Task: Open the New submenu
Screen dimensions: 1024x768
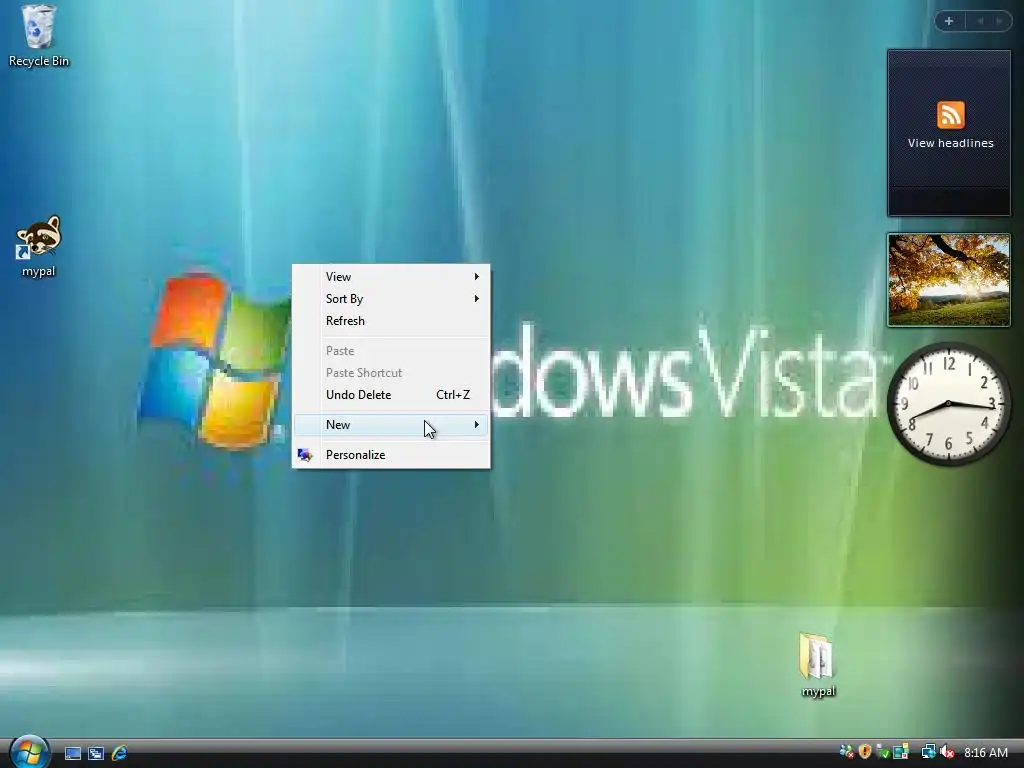Action: (x=391, y=425)
